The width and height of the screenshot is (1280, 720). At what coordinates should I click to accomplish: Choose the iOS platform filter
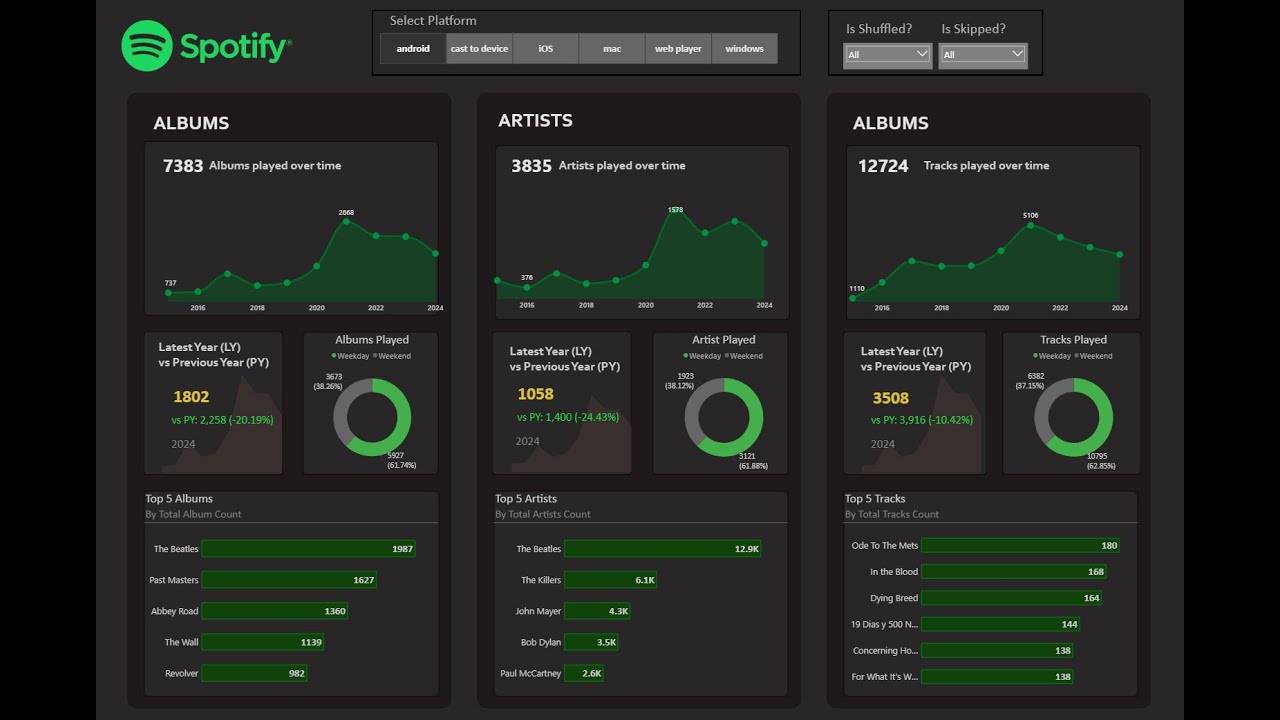pos(546,48)
